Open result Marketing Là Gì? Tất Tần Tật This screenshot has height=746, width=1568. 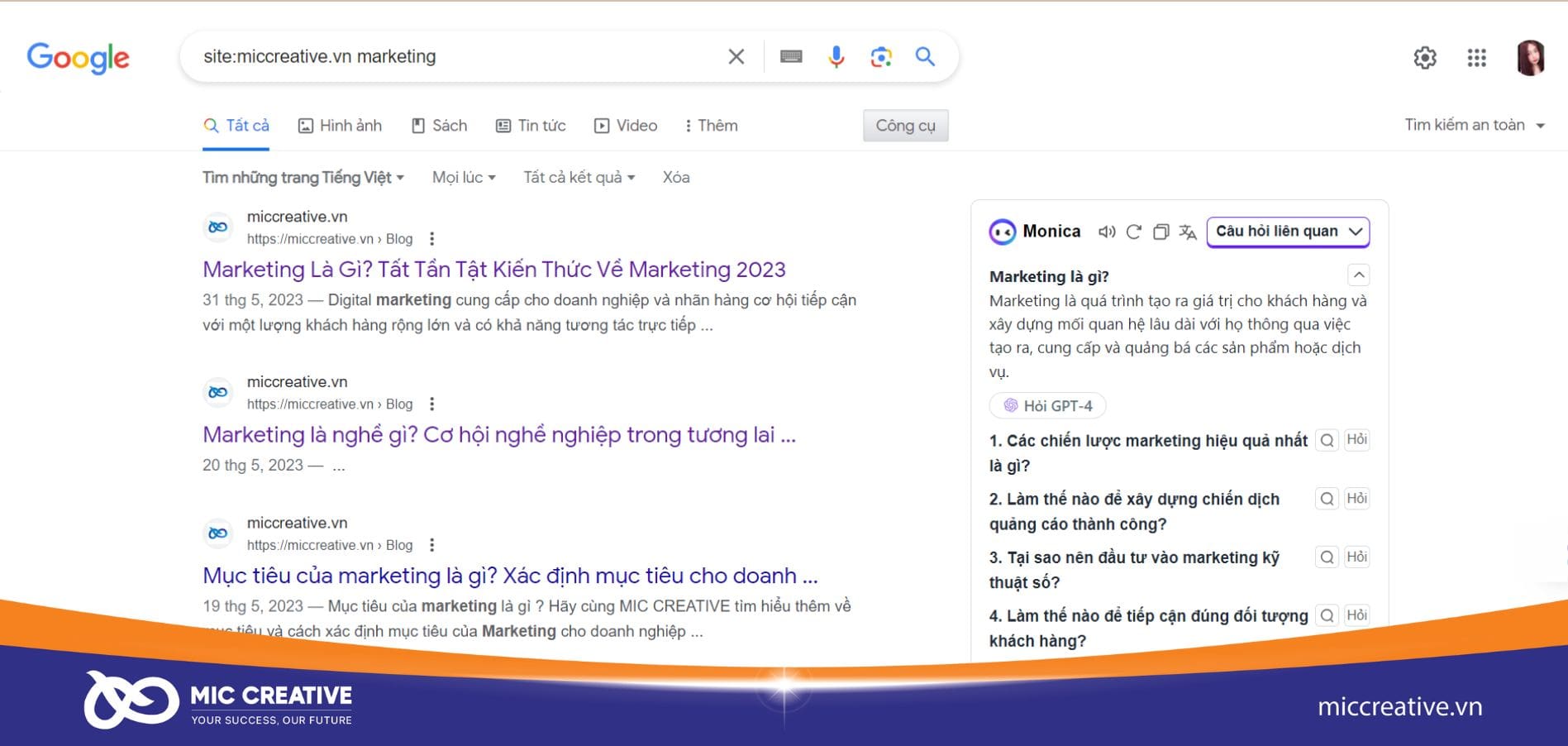click(x=494, y=270)
